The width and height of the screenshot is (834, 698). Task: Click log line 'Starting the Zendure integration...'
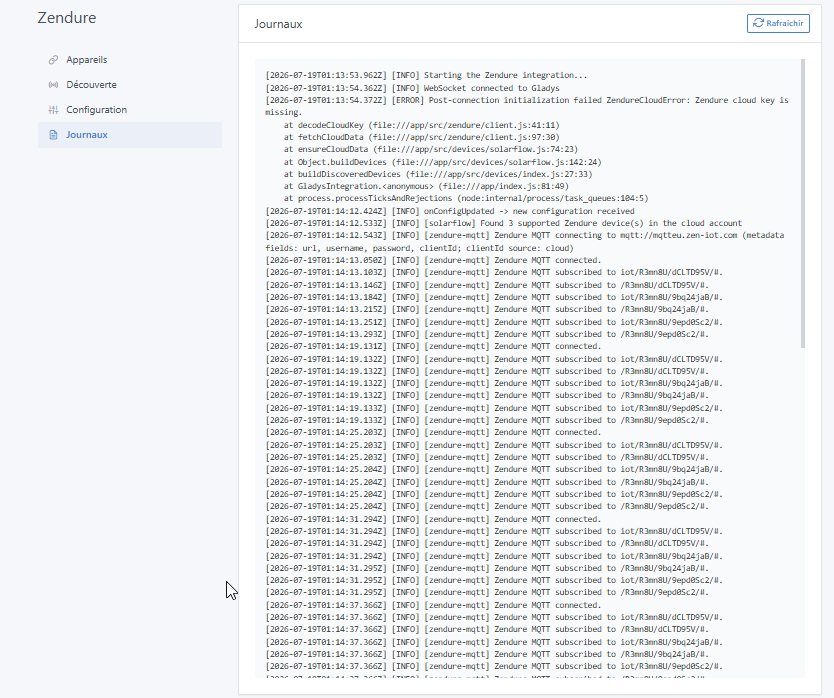(426, 76)
